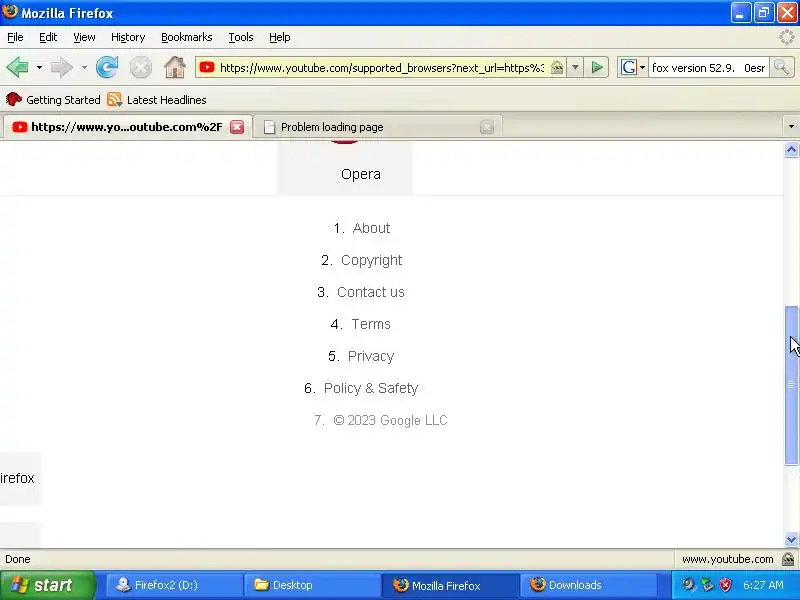Click the security lock icon in address bar
The width and height of the screenshot is (800, 600).
click(x=557, y=67)
